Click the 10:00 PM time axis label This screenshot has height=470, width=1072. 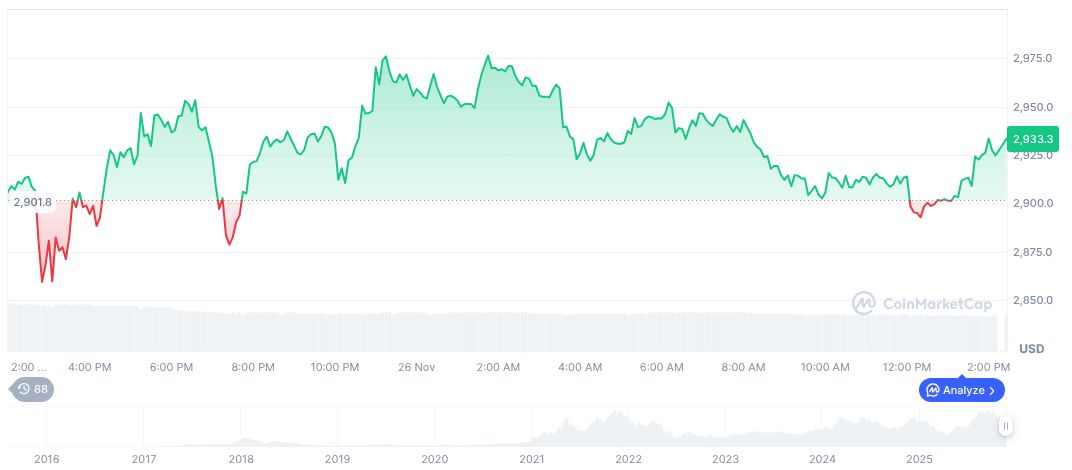(335, 367)
